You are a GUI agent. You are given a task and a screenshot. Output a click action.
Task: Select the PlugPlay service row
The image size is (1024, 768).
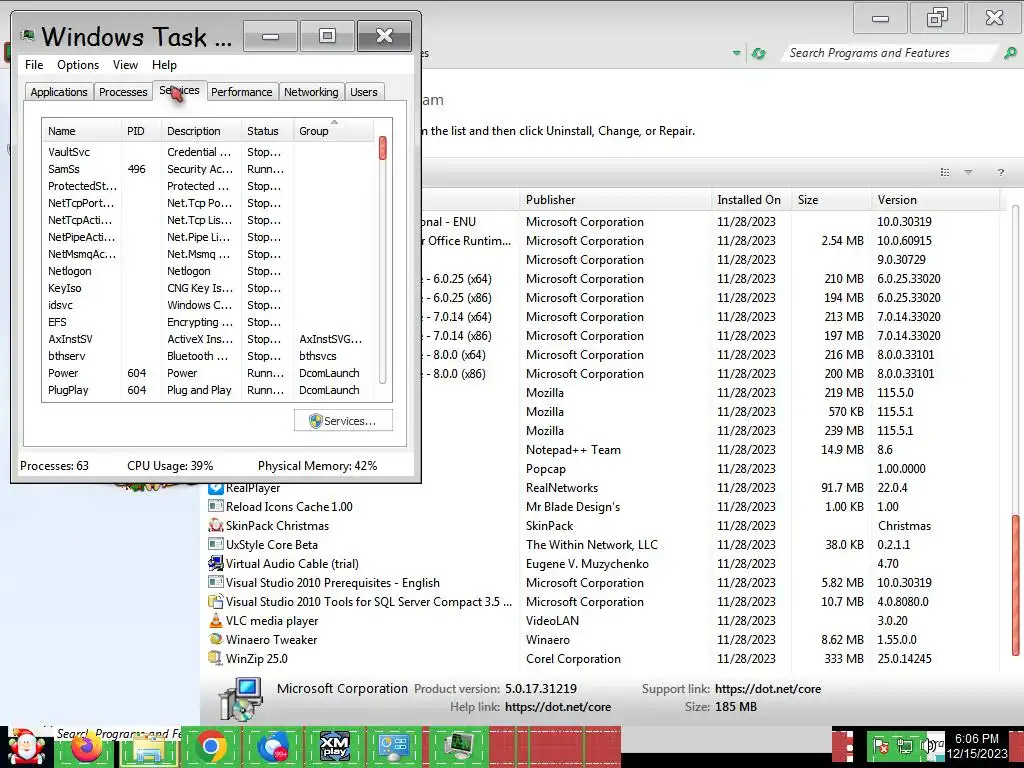click(208, 390)
